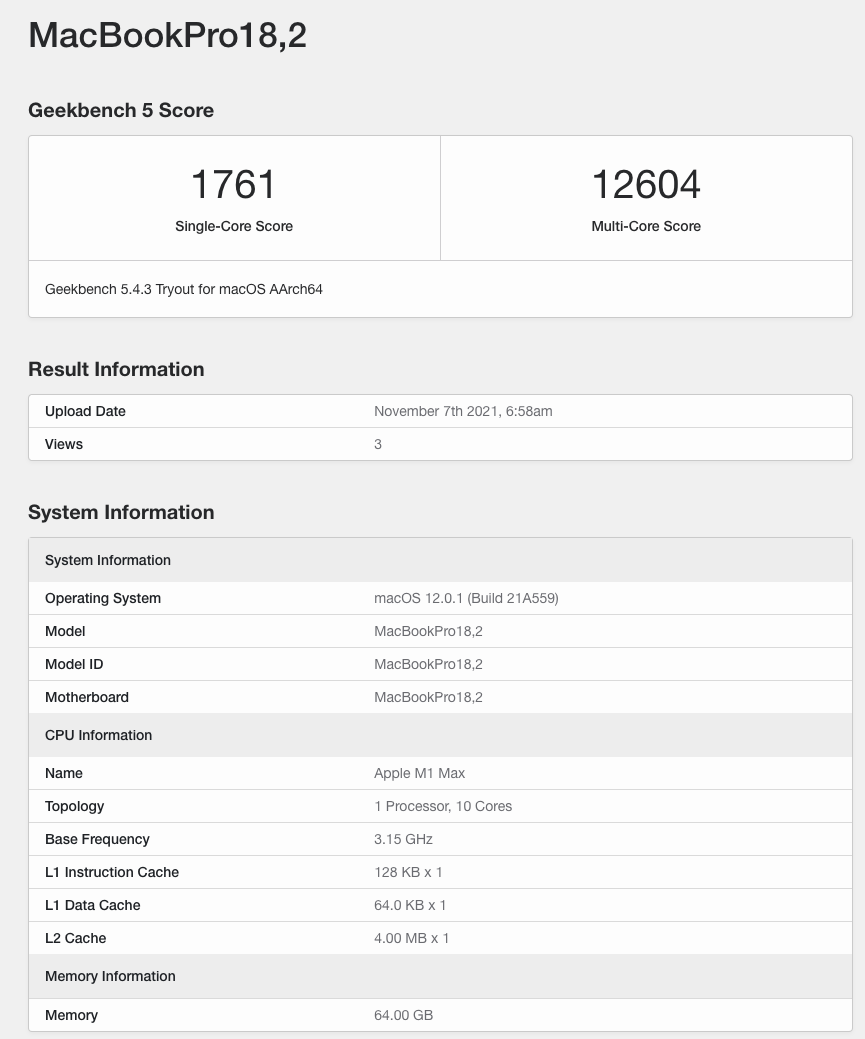Click the System Information section heading
The height and width of the screenshot is (1039, 865).
tap(121, 512)
